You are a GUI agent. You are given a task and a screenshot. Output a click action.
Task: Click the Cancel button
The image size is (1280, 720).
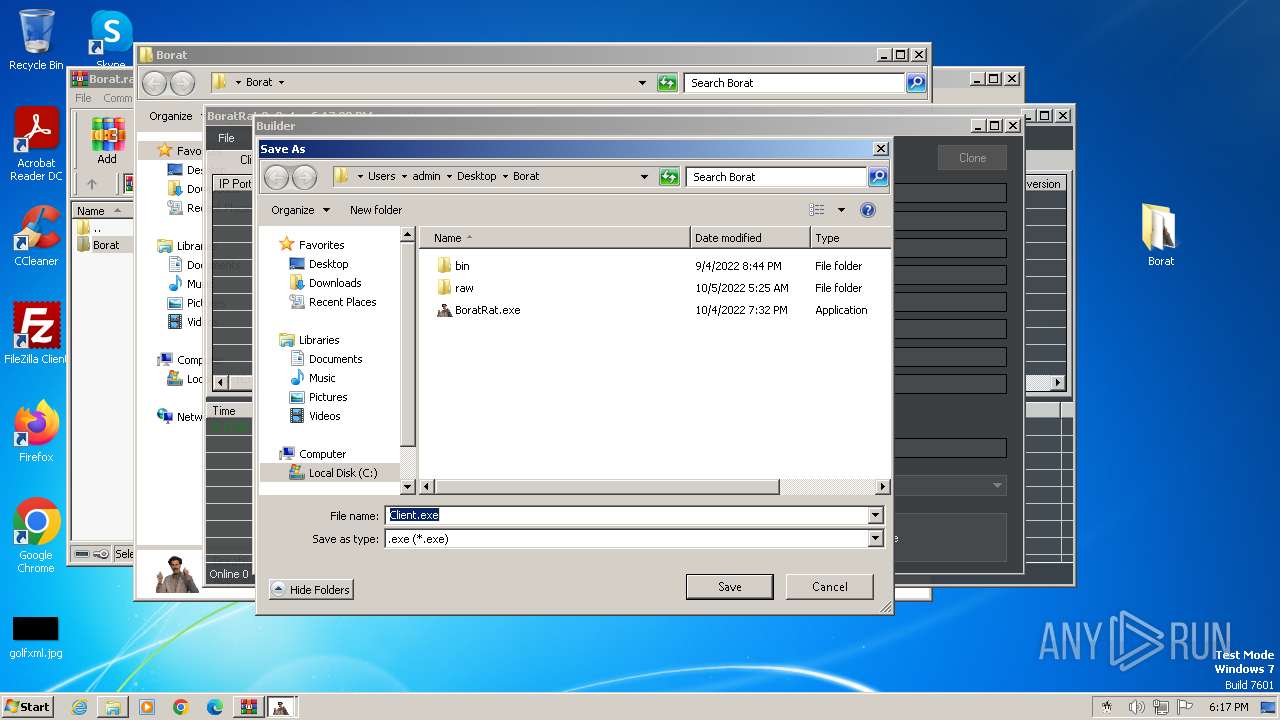[x=829, y=587]
